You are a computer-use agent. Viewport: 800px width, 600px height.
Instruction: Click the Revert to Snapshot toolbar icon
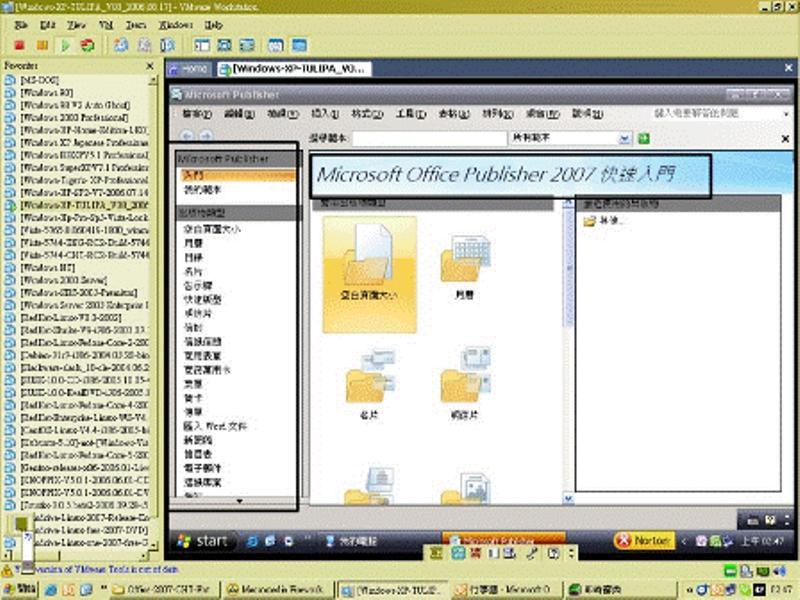click(144, 45)
